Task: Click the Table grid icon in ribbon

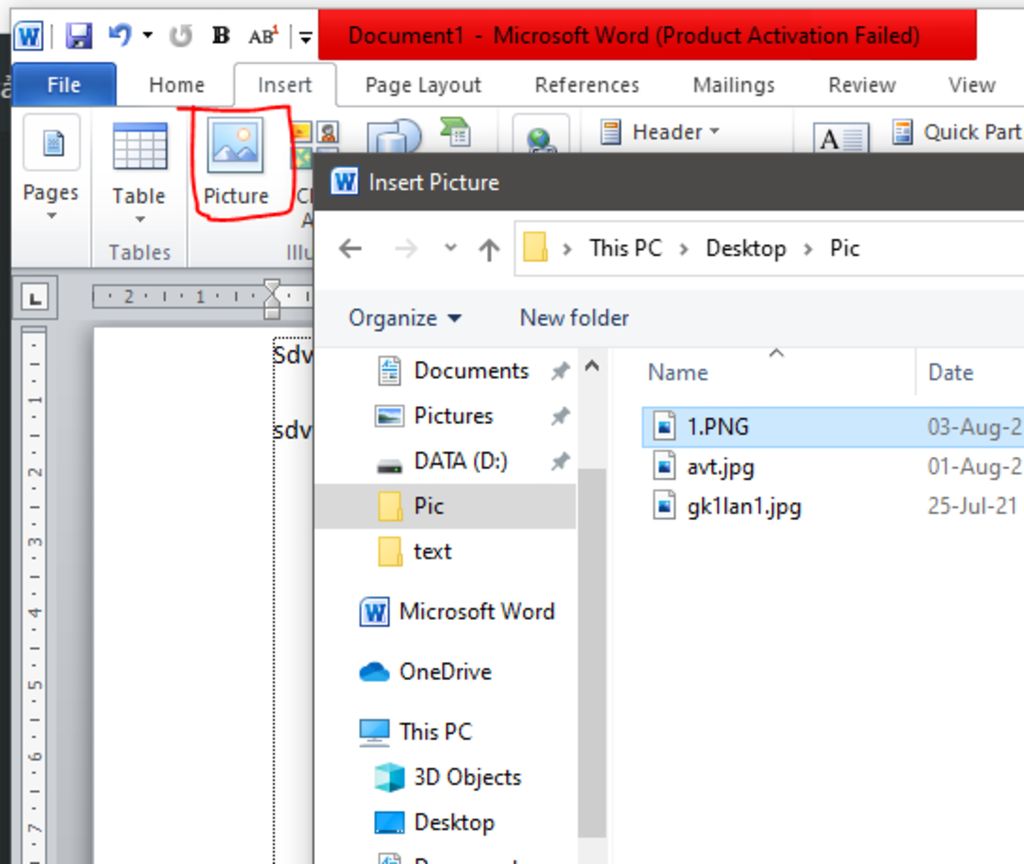Action: point(140,145)
